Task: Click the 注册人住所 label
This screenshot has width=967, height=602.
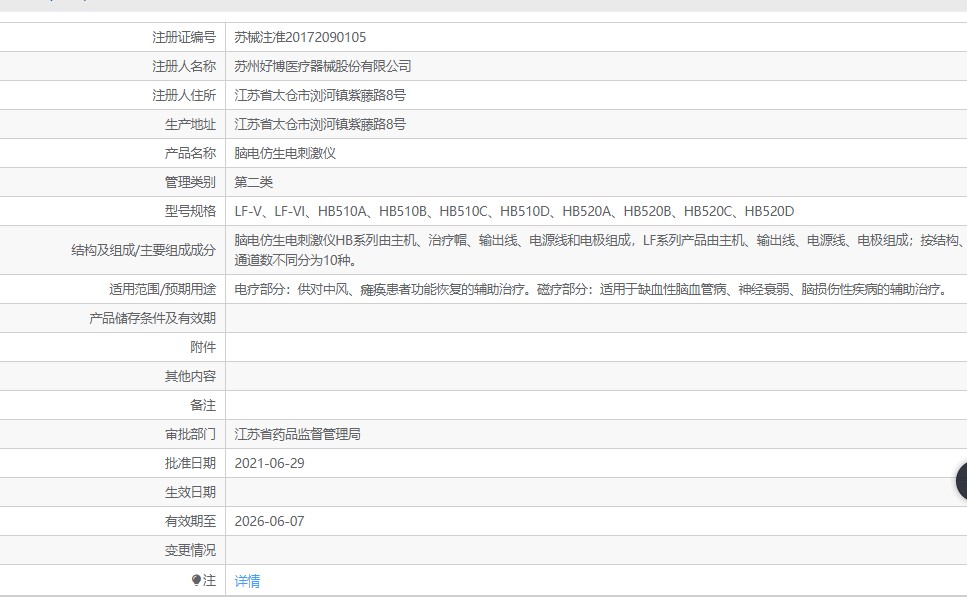Action: point(184,96)
